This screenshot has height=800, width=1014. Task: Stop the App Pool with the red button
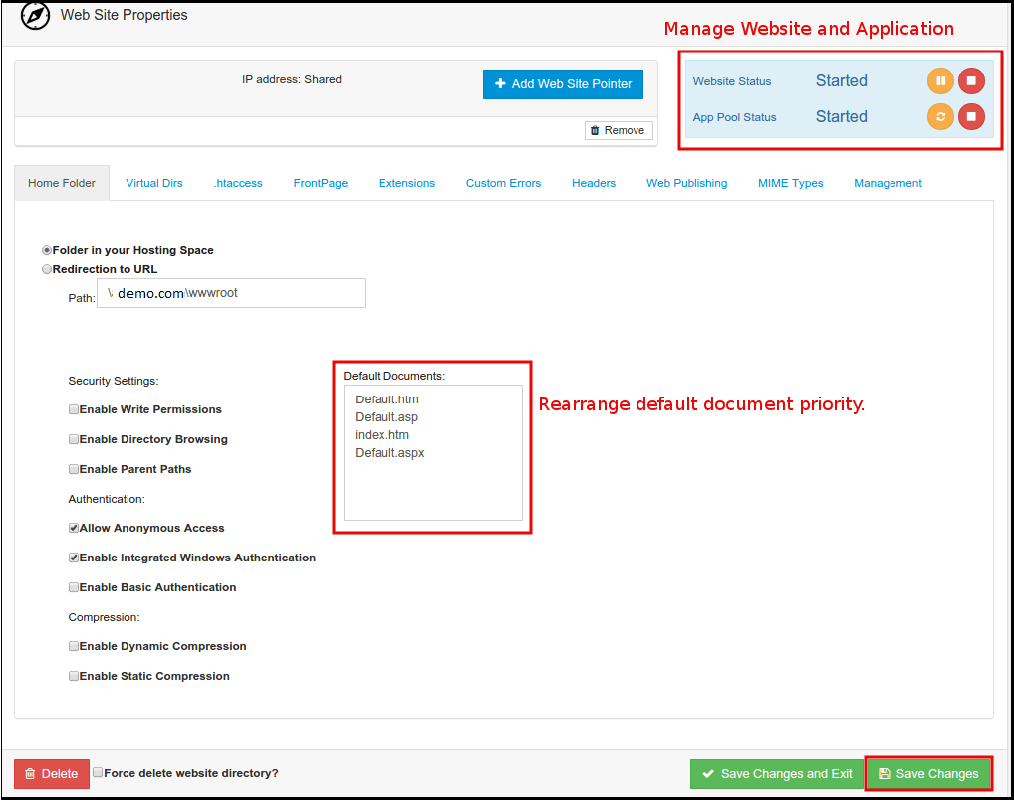click(x=971, y=117)
